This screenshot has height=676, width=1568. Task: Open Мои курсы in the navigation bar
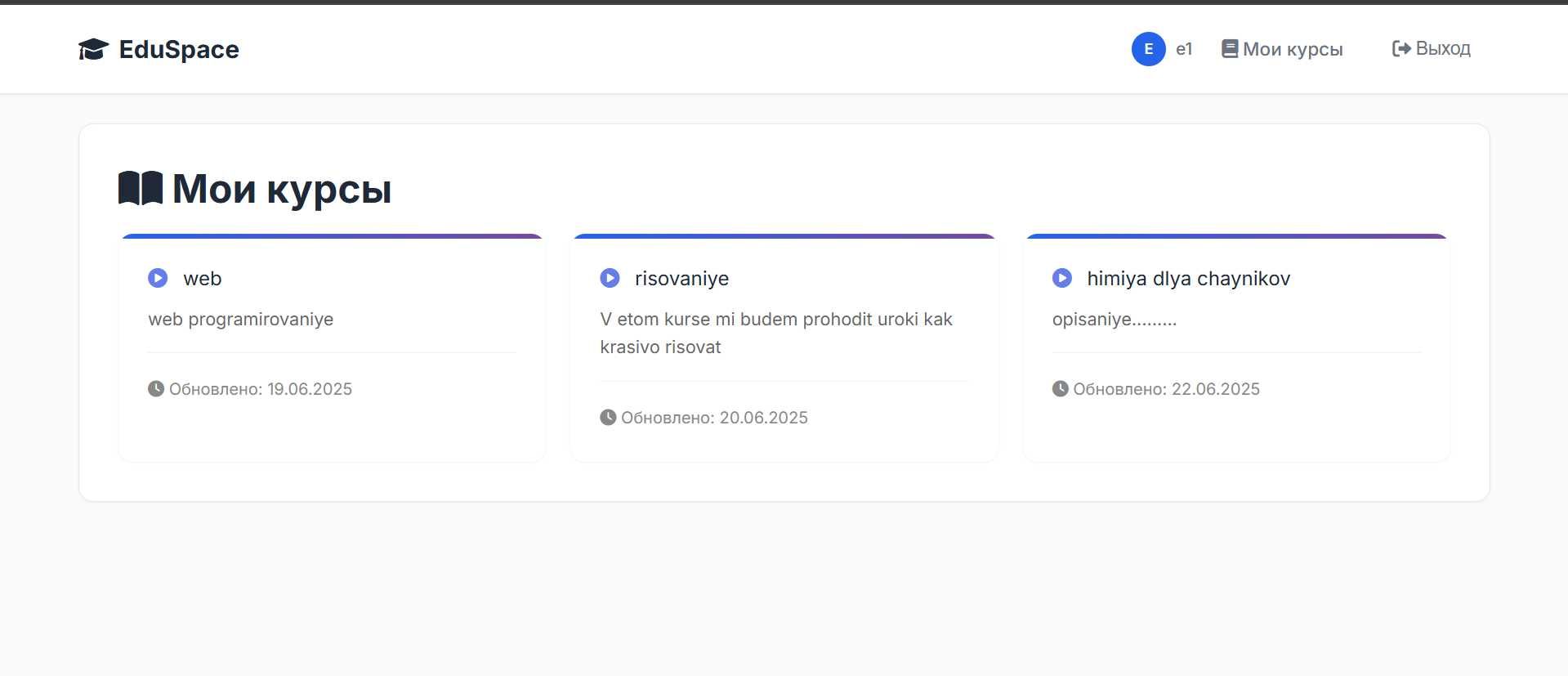pos(1293,49)
